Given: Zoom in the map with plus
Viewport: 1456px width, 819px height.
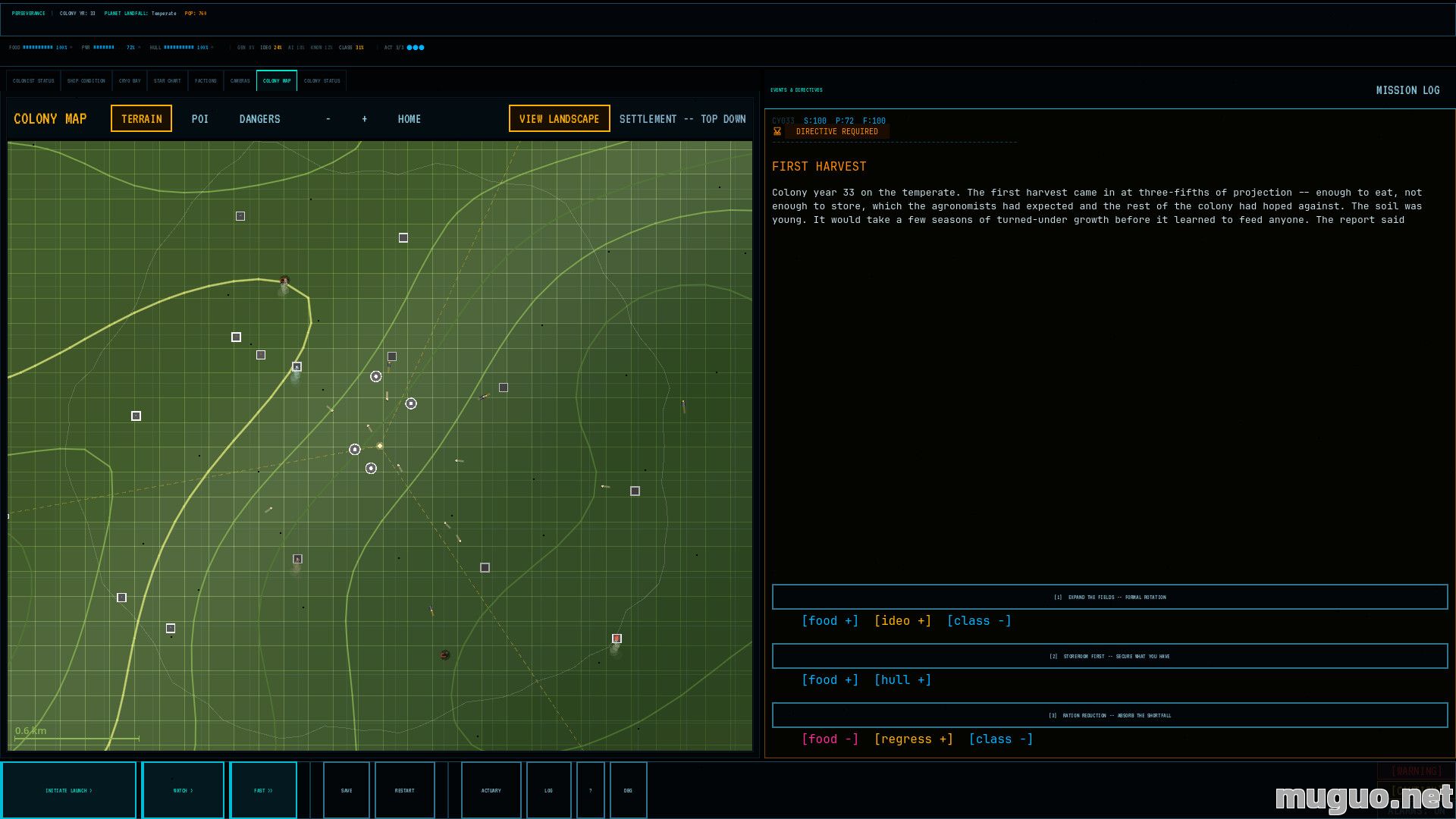Looking at the screenshot, I should point(365,119).
